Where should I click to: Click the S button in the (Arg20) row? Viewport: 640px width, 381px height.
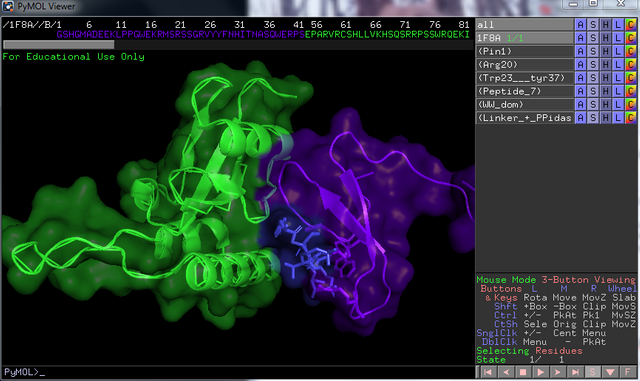(593, 65)
